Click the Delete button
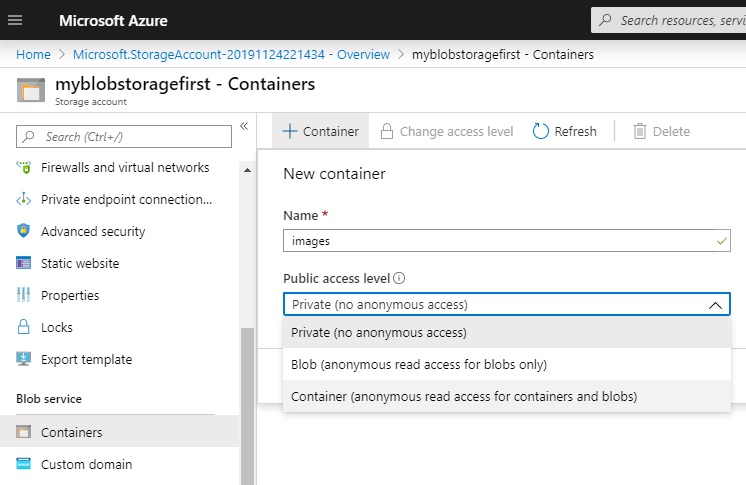Screen dimensions: 746x485 pos(661,131)
